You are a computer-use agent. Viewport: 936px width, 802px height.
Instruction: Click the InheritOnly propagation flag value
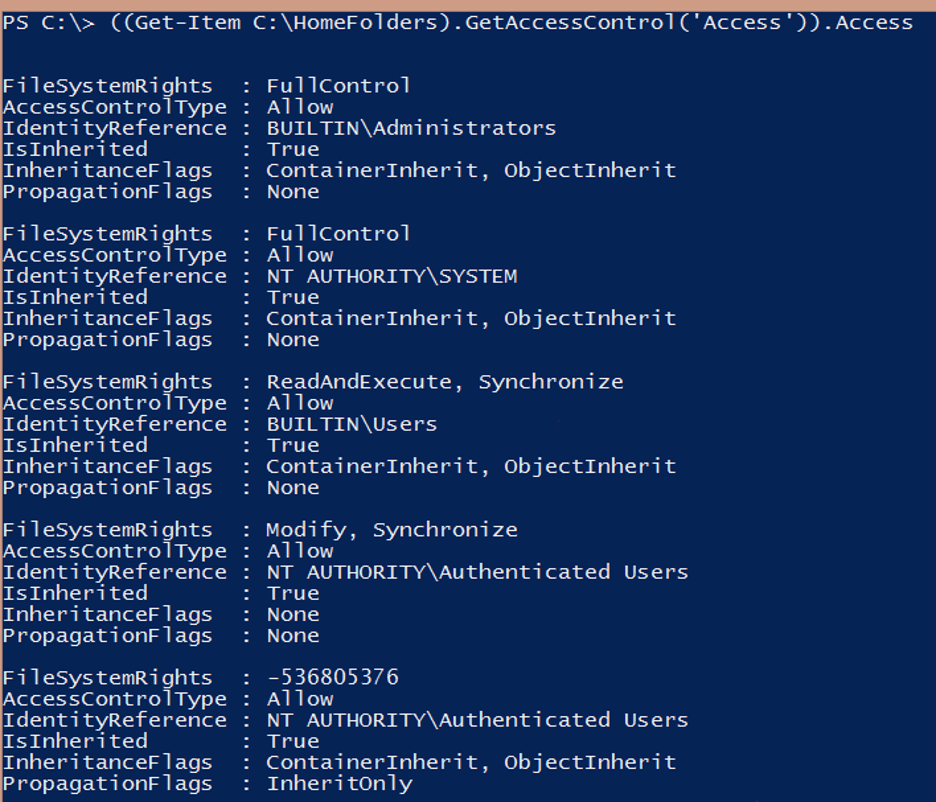[339, 784]
